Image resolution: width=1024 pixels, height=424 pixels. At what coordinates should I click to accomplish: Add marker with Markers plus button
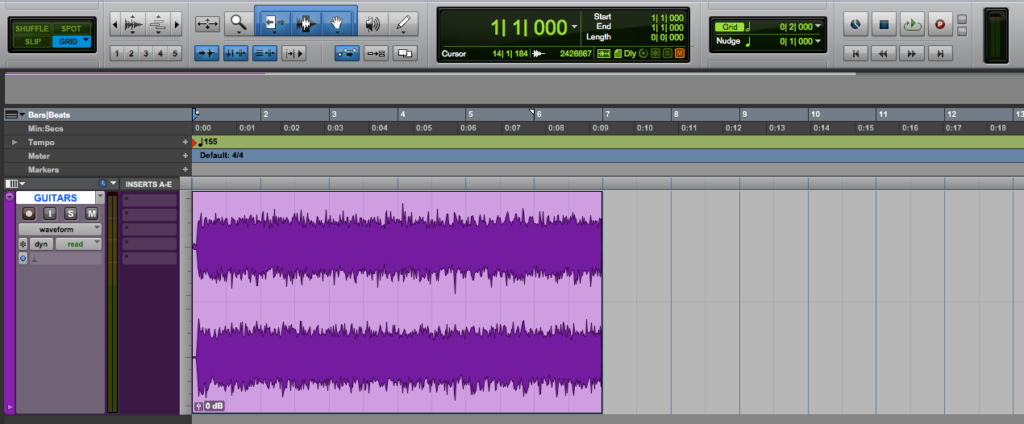(x=185, y=169)
